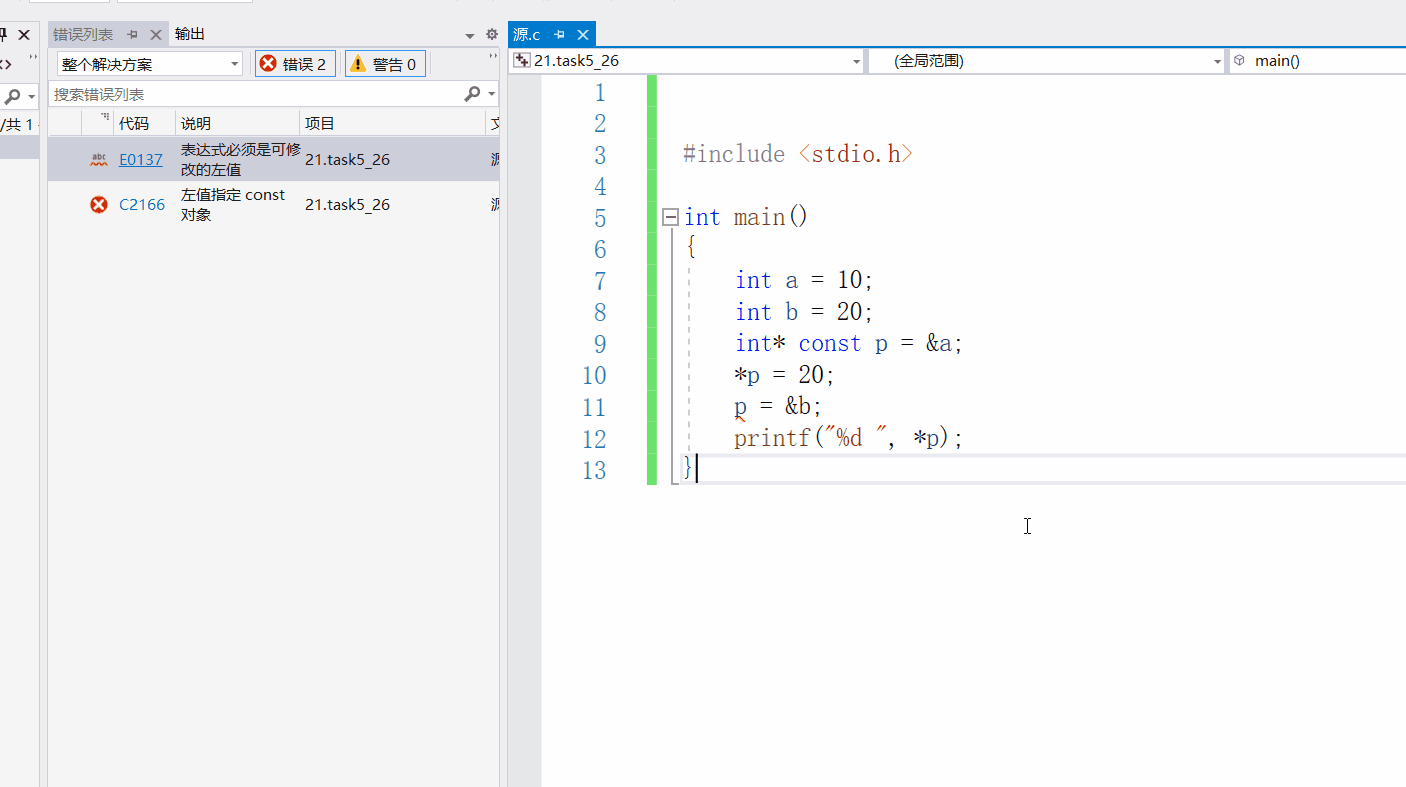Expand the 21.task5_26 project navigation dropdown

click(686, 61)
